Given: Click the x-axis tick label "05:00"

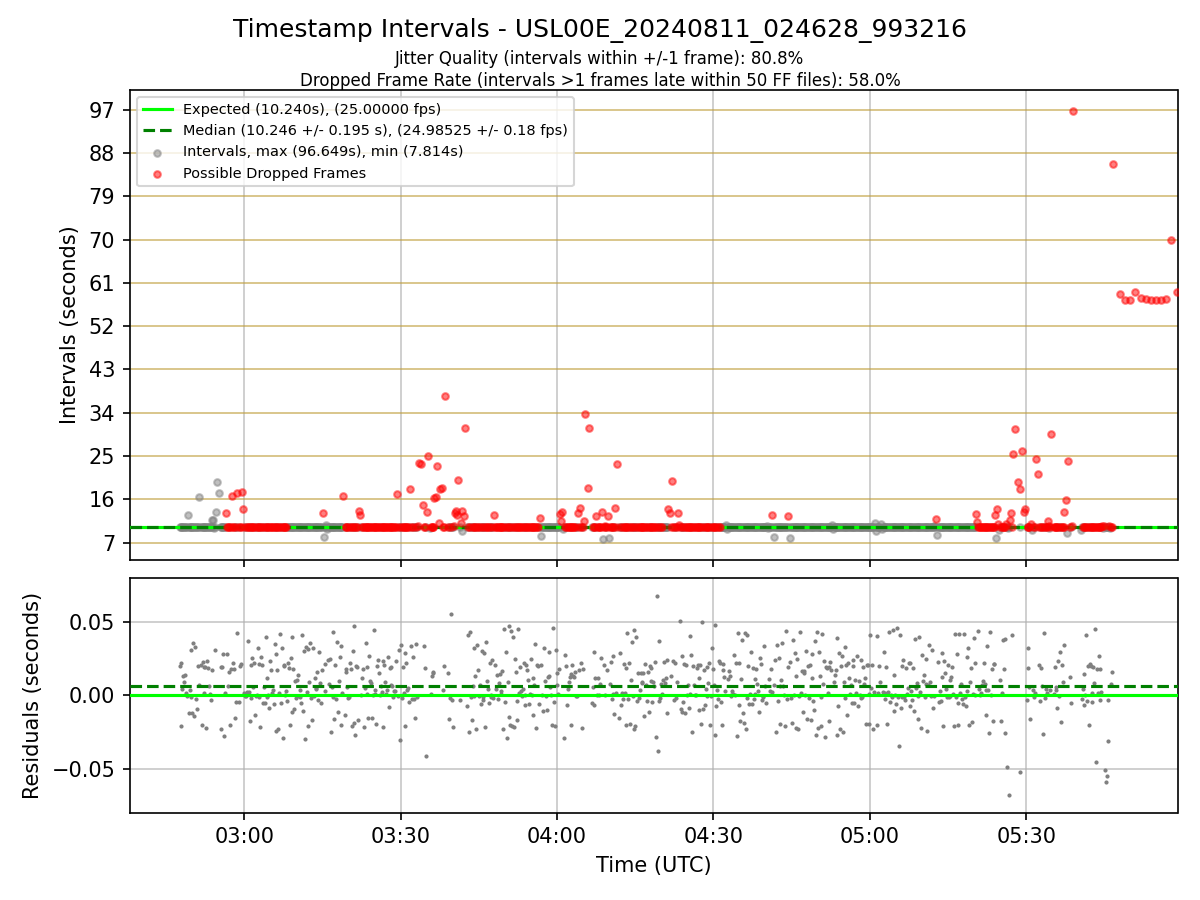Looking at the screenshot, I should (x=869, y=835).
